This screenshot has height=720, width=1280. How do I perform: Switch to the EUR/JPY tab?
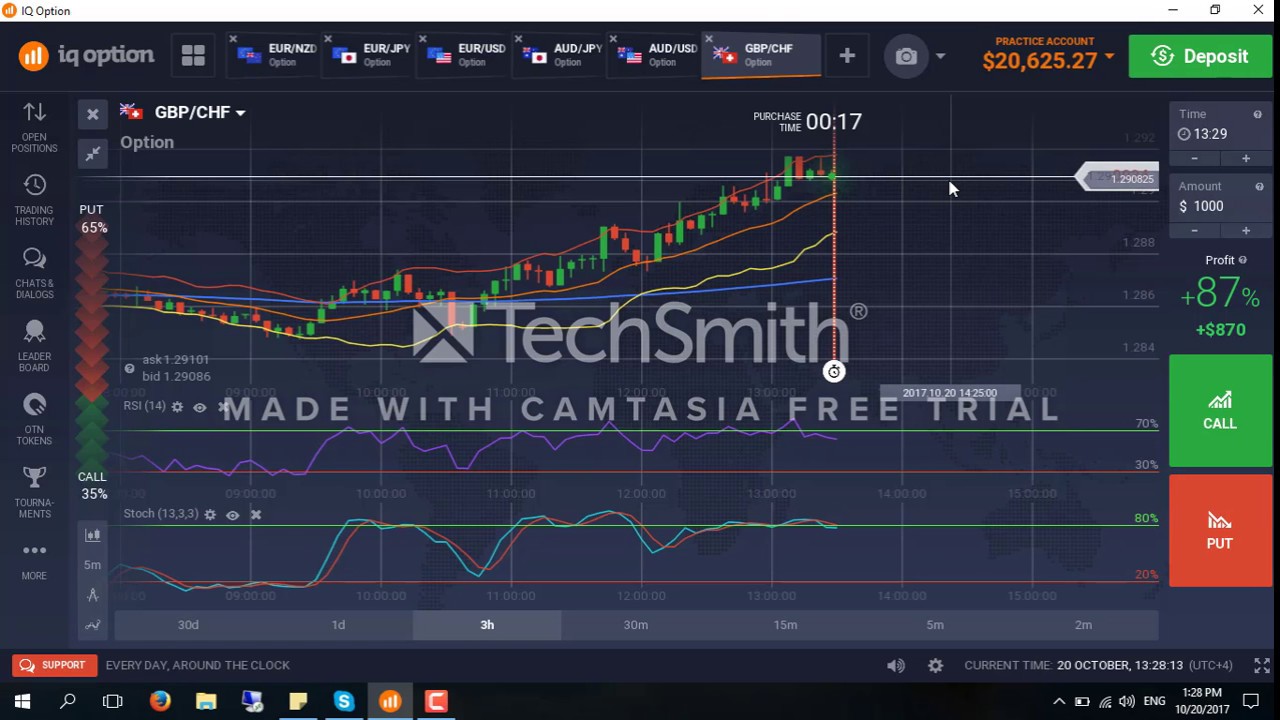tap(374, 55)
